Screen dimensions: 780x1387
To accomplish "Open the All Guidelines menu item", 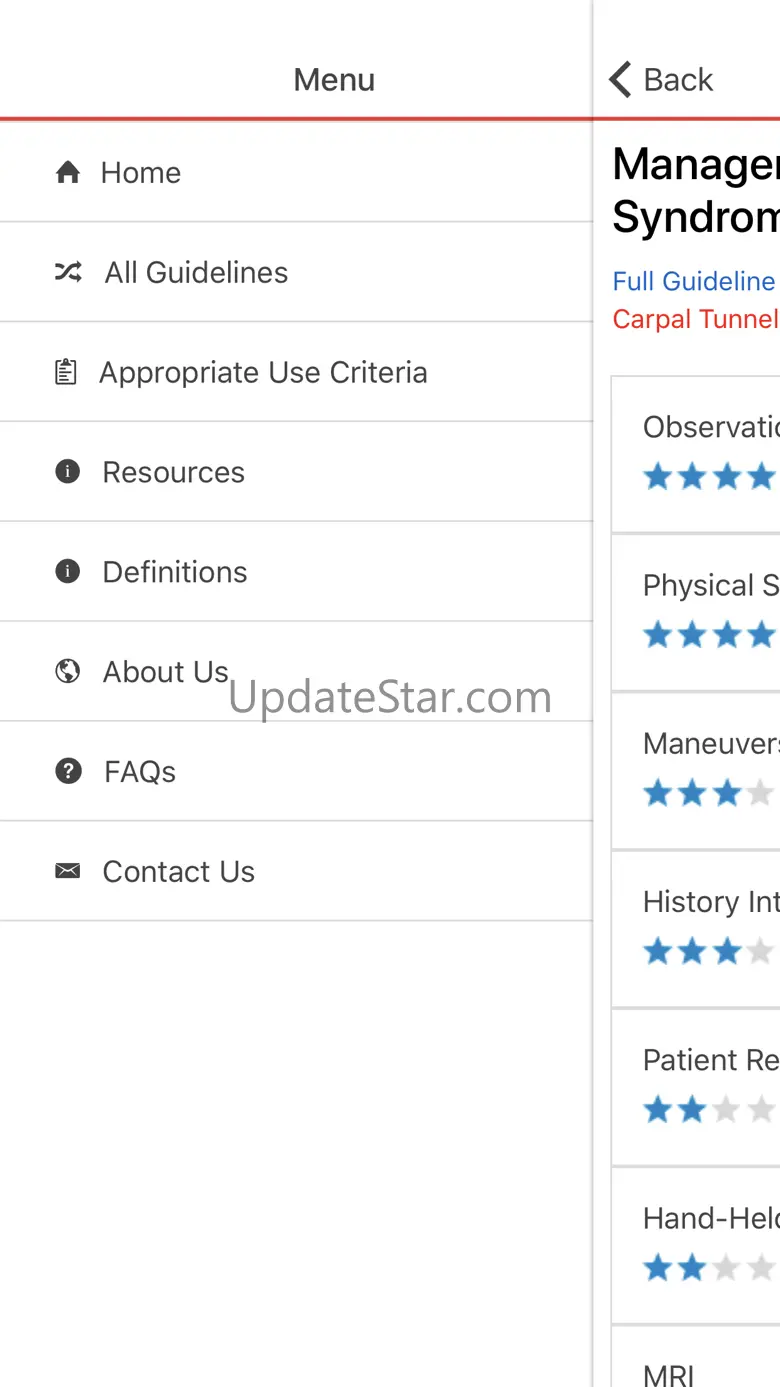I will tap(196, 272).
